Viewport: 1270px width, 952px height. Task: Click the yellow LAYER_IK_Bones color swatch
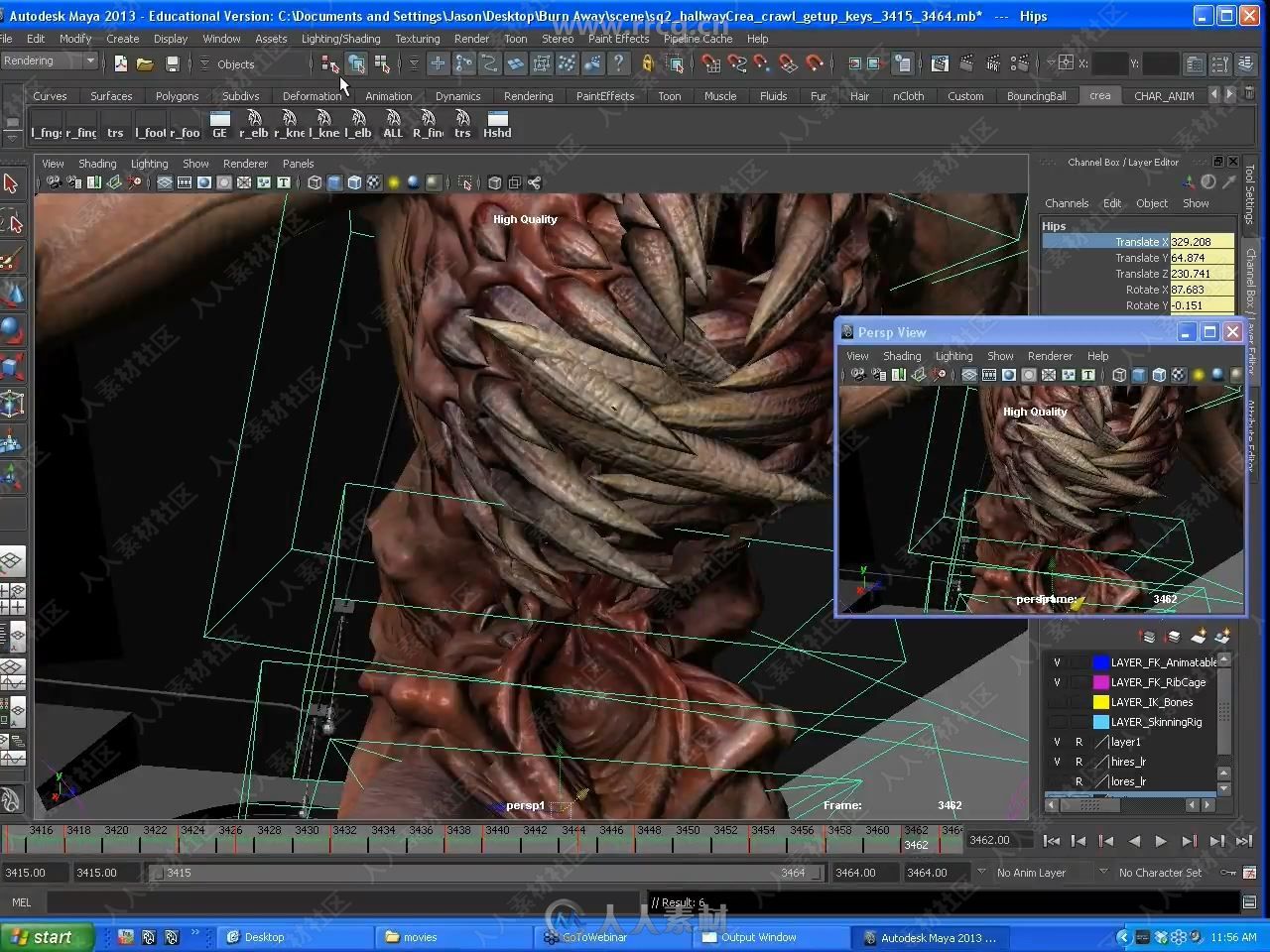(1100, 702)
